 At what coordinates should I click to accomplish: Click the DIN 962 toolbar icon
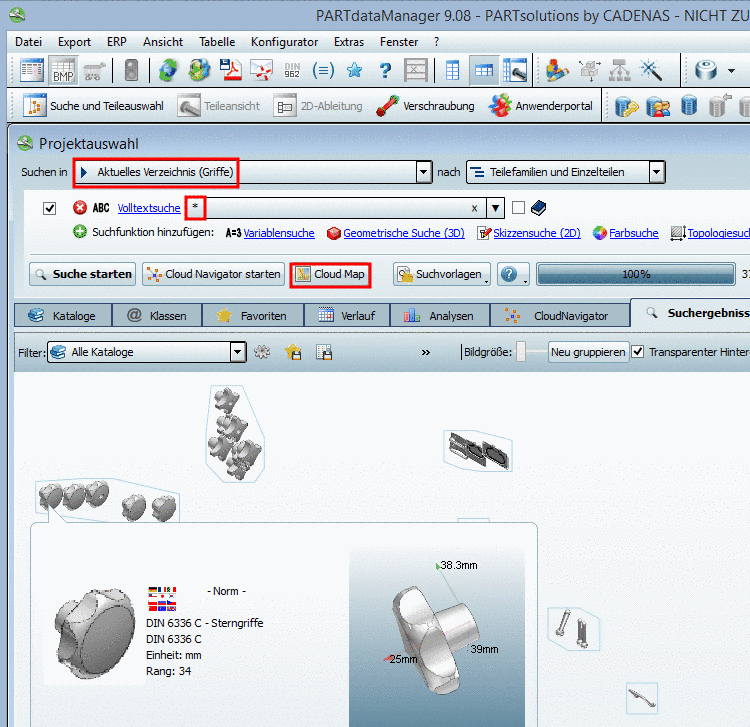[292, 71]
